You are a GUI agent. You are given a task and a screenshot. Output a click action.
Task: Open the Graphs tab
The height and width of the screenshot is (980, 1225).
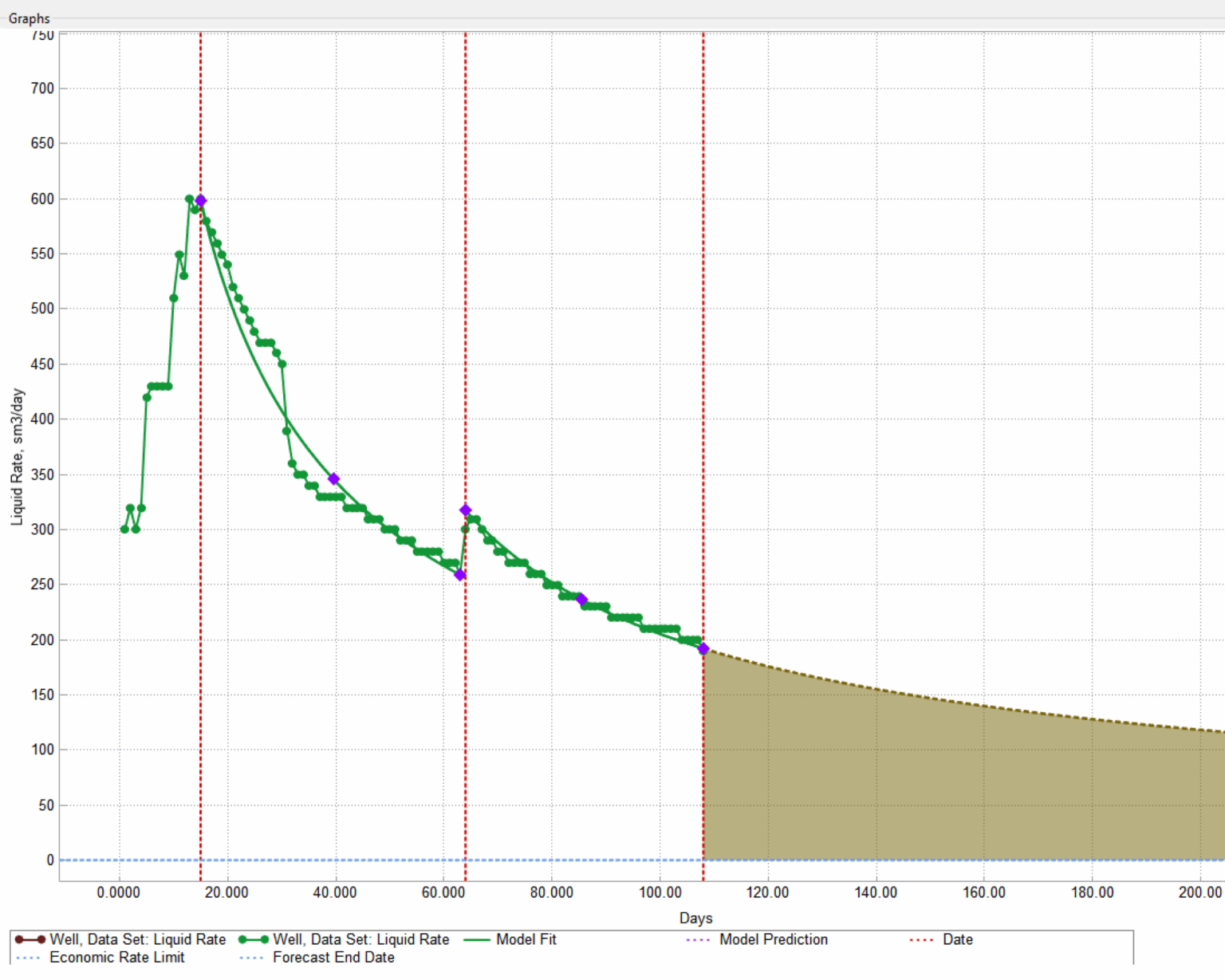point(30,18)
